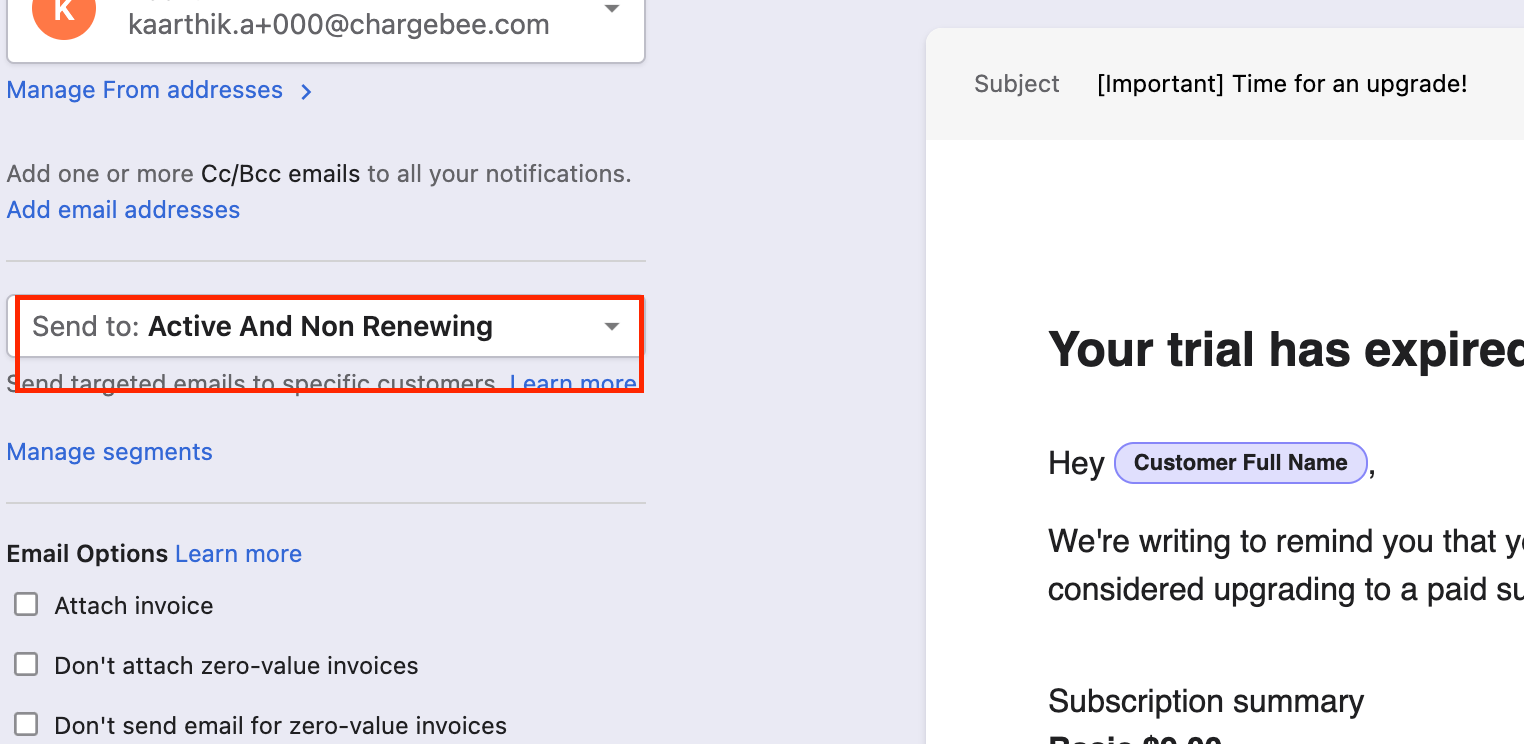The height and width of the screenshot is (744, 1524).
Task: Open the Send to Active And Non Renewing dropdown
Action: 320,327
